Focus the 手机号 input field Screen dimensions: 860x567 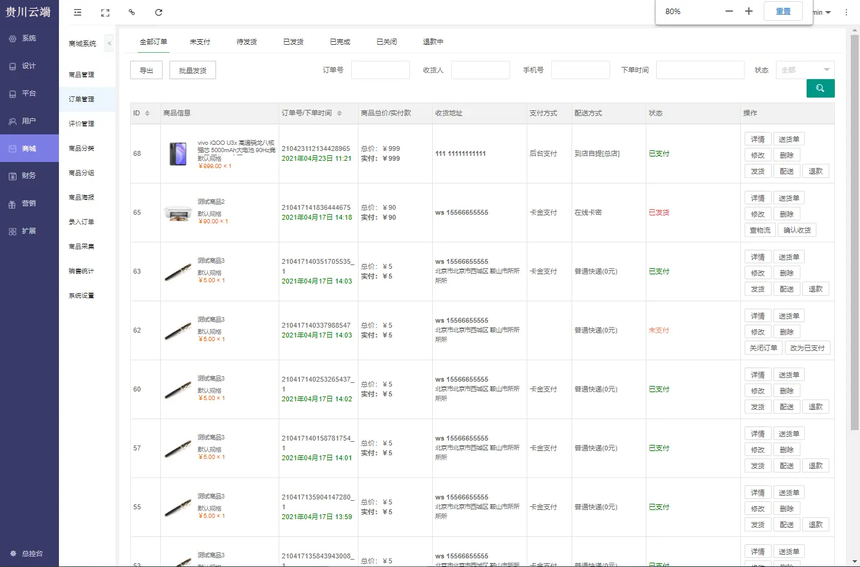coord(580,70)
